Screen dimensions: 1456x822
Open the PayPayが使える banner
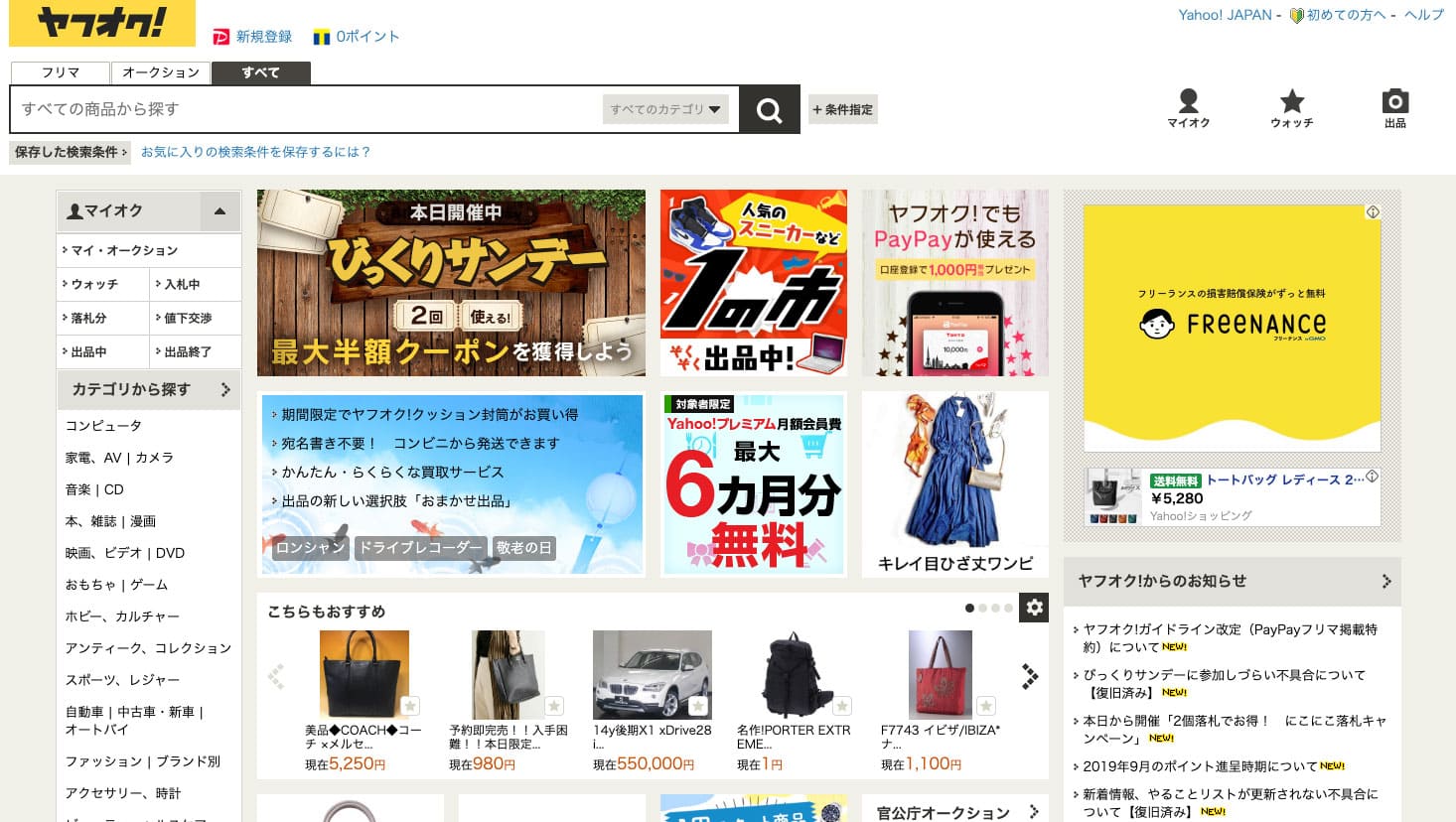tap(955, 283)
